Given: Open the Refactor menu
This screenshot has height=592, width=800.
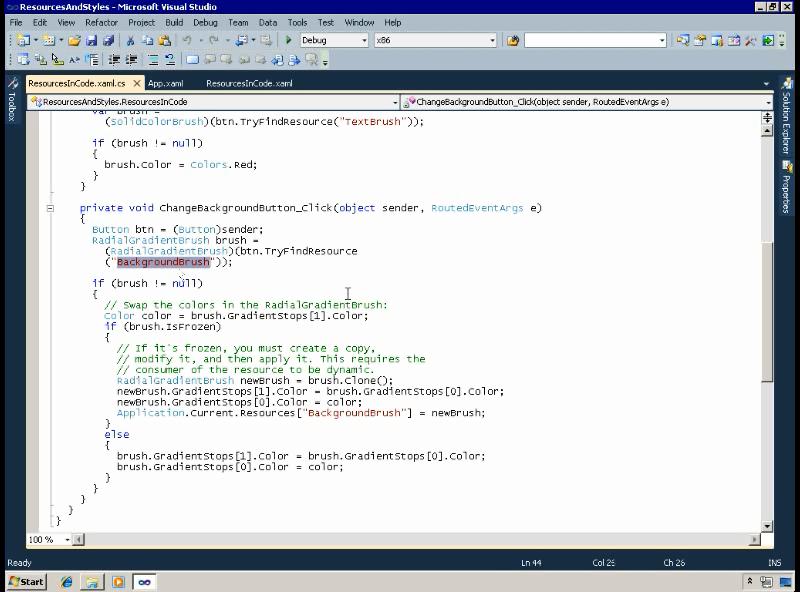Looking at the screenshot, I should (x=101, y=22).
